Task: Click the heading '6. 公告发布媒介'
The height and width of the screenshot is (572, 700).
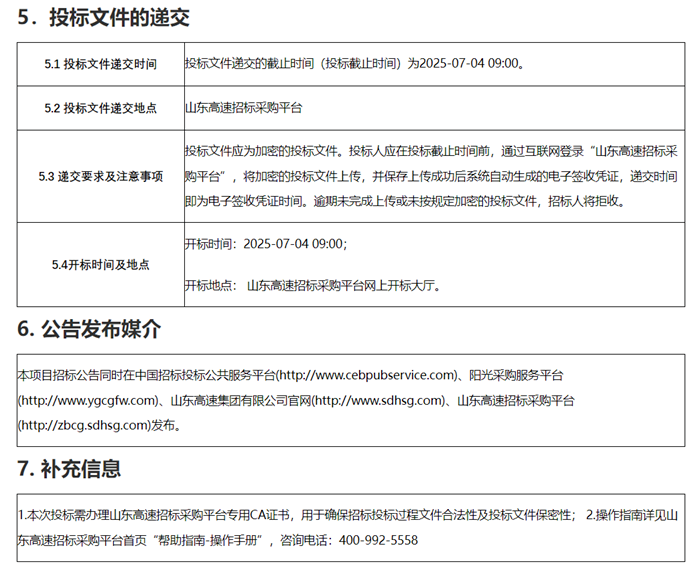Action: point(89,329)
